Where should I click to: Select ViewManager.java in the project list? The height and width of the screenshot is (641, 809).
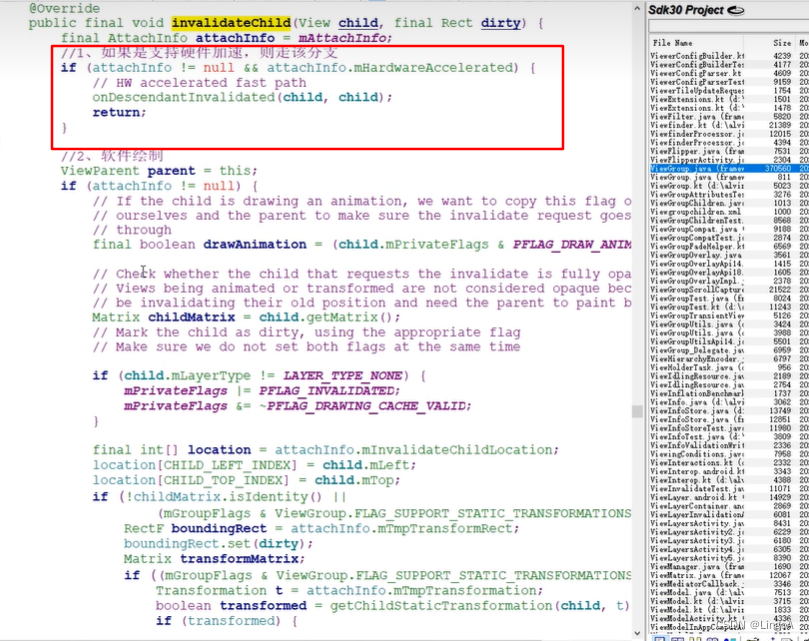pyautogui.click(x=729, y=567)
